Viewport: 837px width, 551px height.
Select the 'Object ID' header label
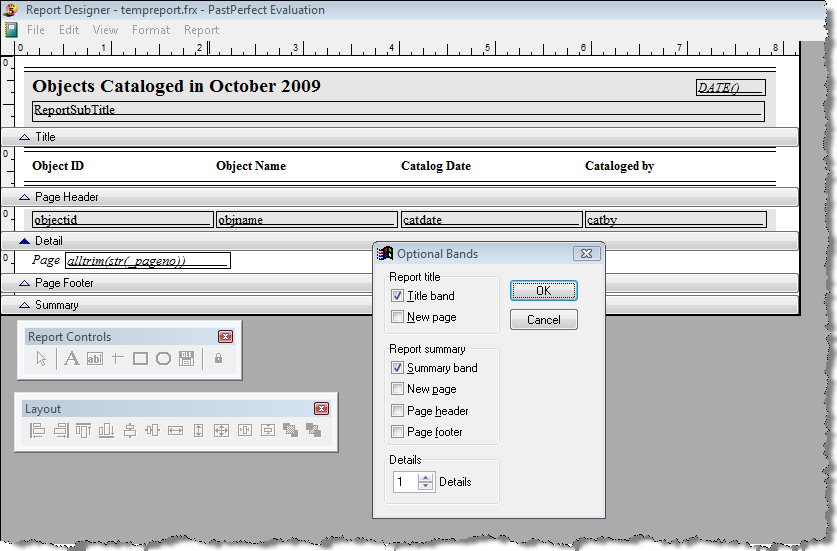click(58, 166)
